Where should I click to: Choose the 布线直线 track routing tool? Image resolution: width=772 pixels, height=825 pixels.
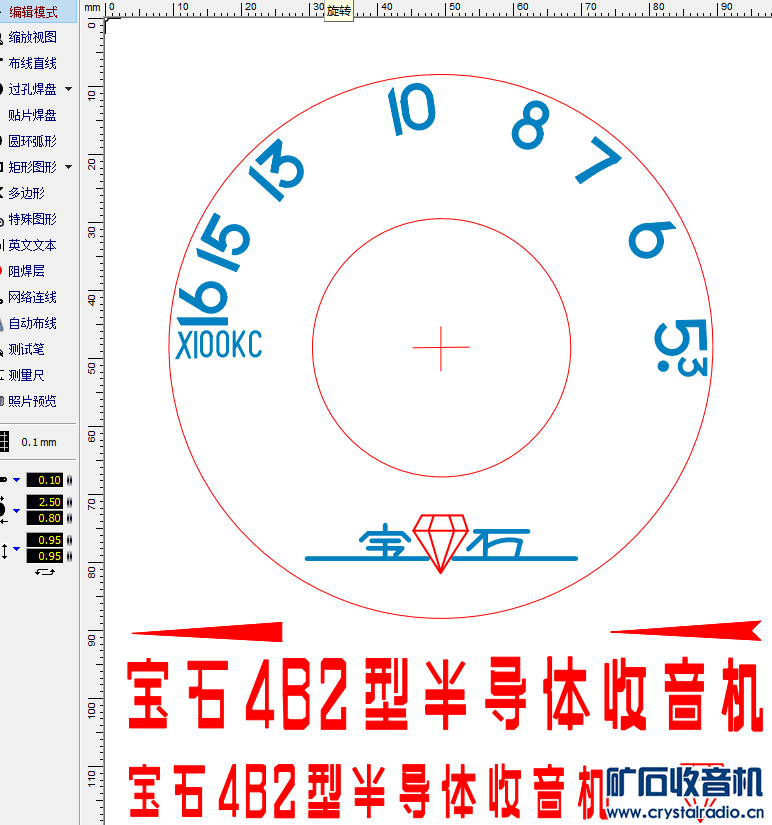[x=33, y=63]
